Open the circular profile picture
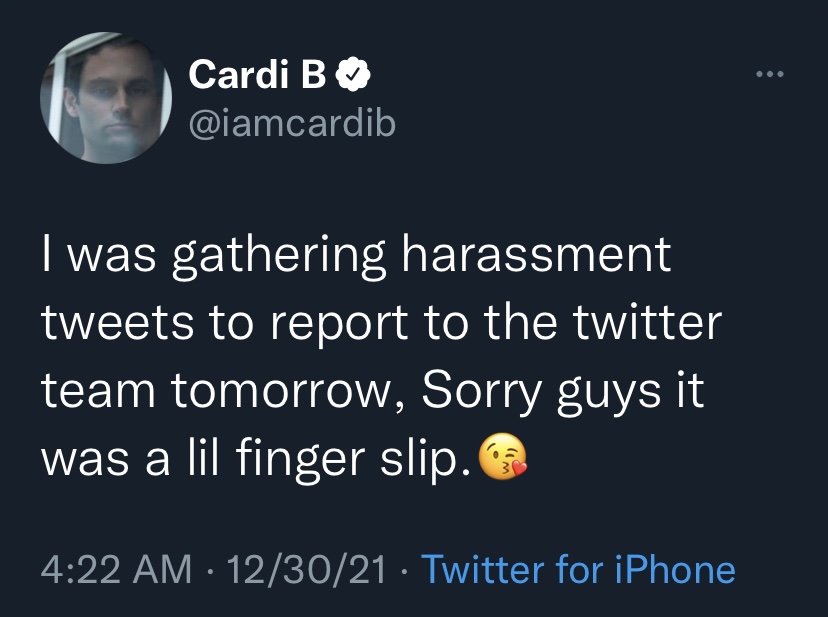 106,98
